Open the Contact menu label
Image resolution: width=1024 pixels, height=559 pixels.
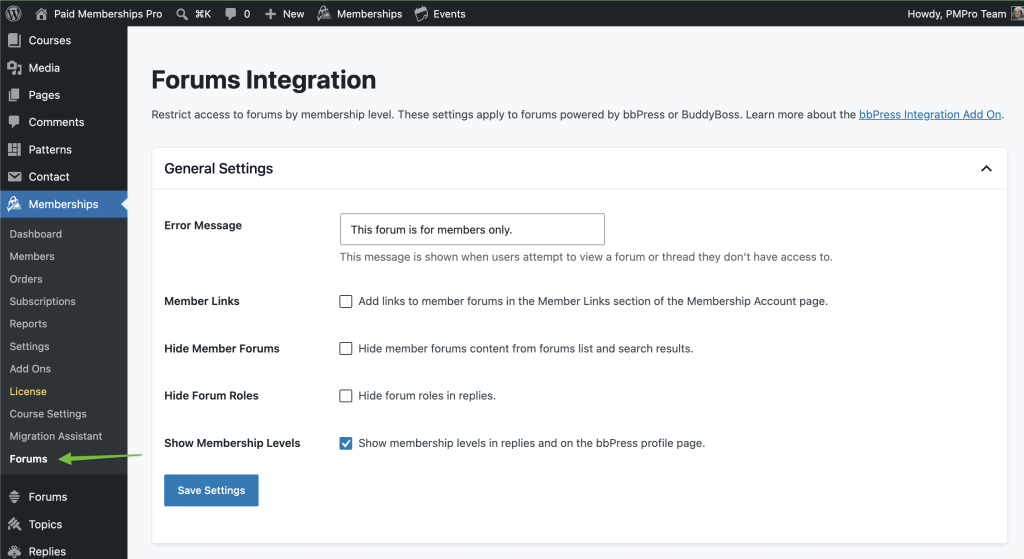coord(49,177)
